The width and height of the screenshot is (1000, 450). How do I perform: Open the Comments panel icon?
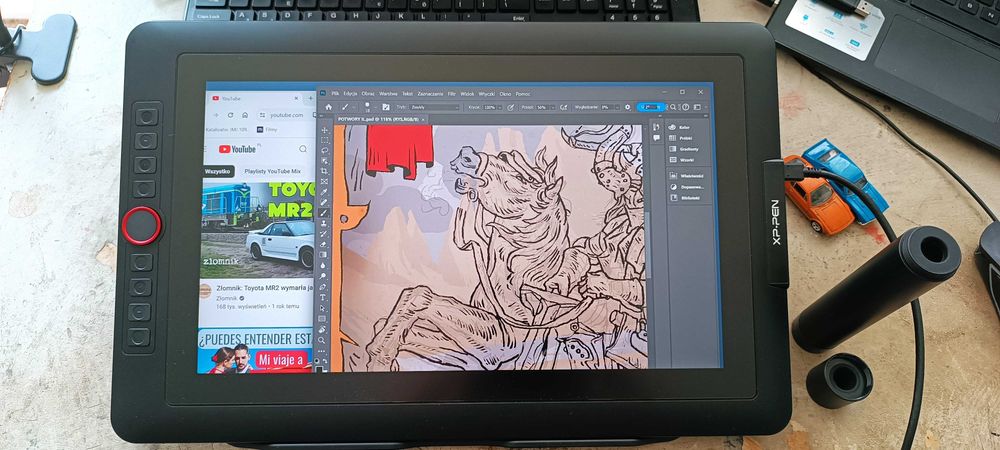(656, 138)
